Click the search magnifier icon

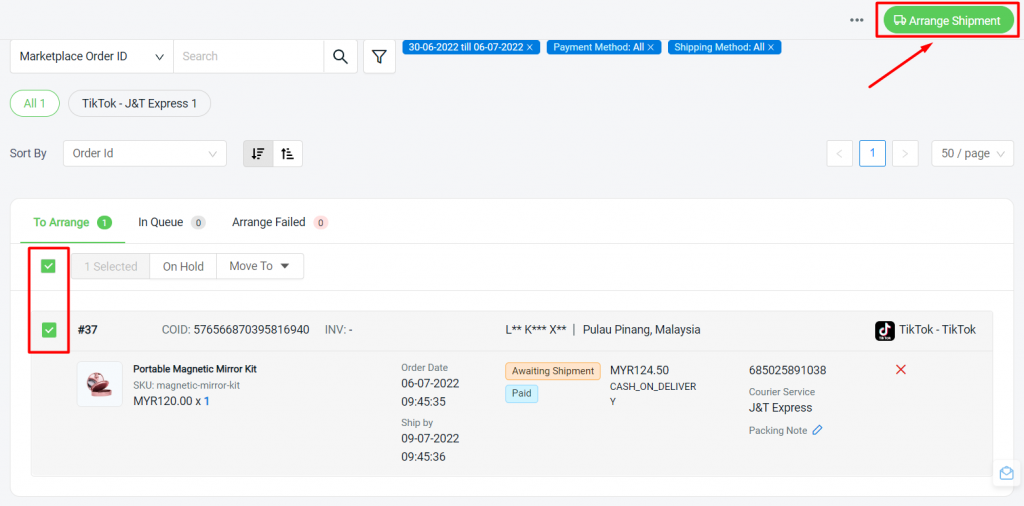(x=340, y=57)
